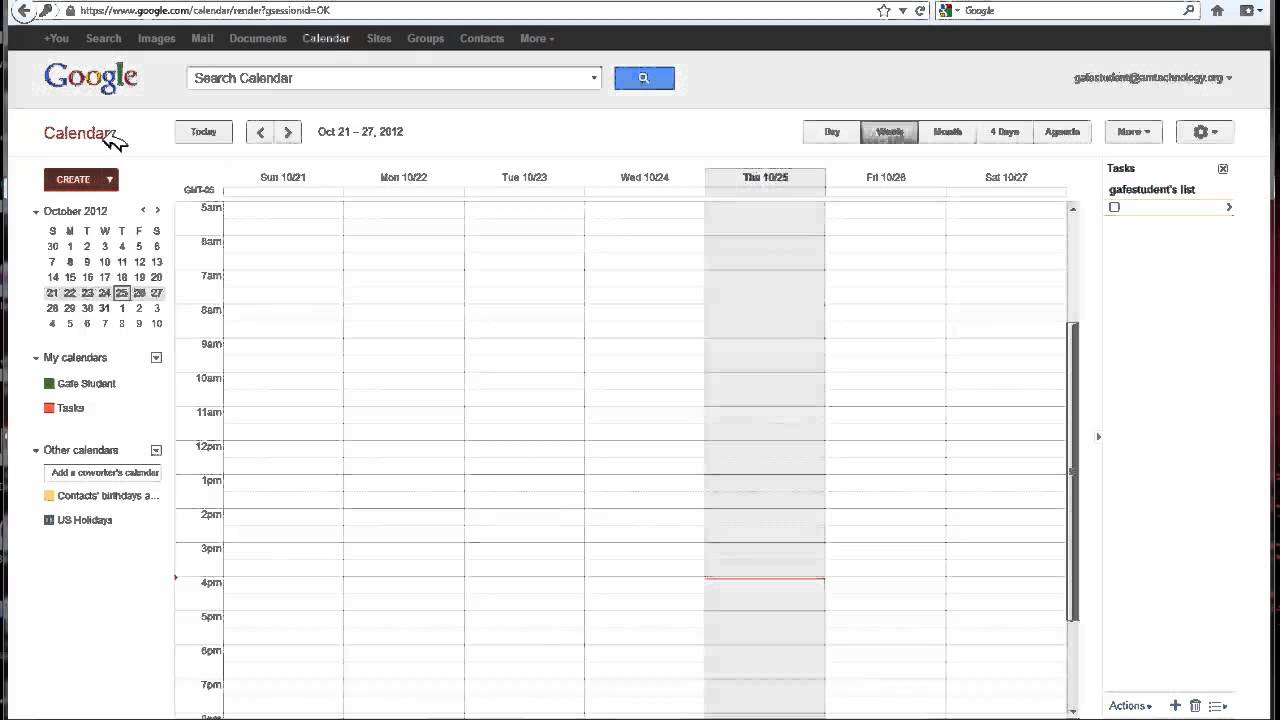1280x720 pixels.
Task: Open the task Actions menu
Action: pos(1130,706)
